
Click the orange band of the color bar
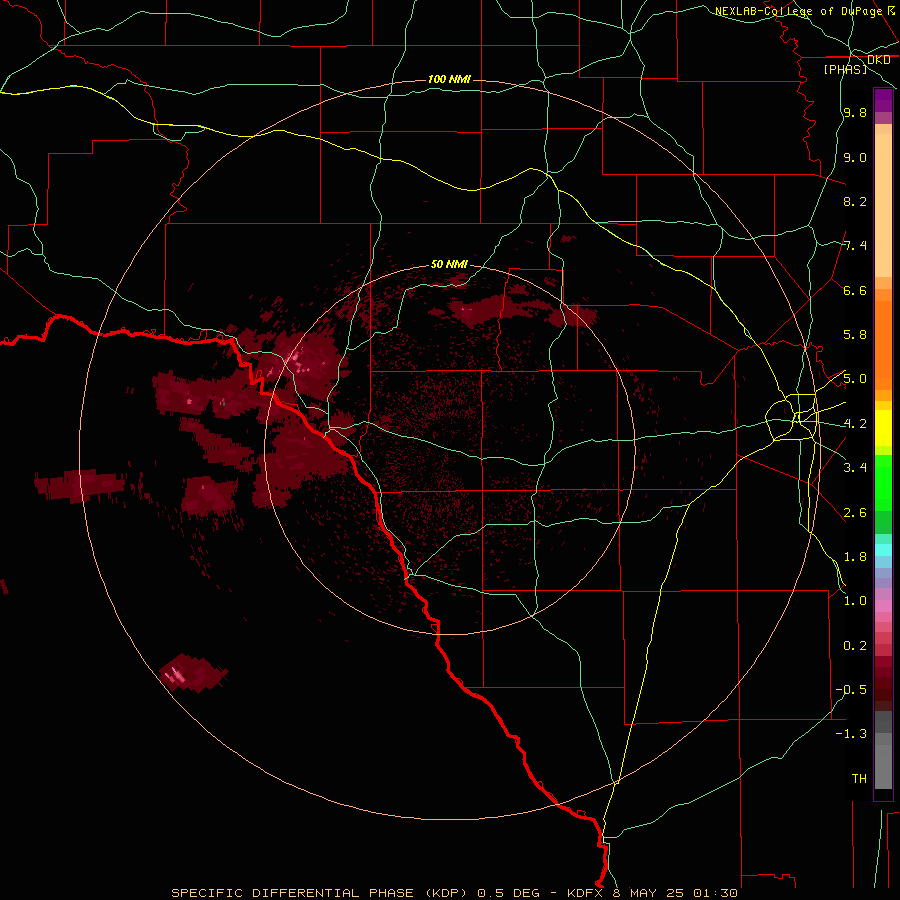[883, 345]
